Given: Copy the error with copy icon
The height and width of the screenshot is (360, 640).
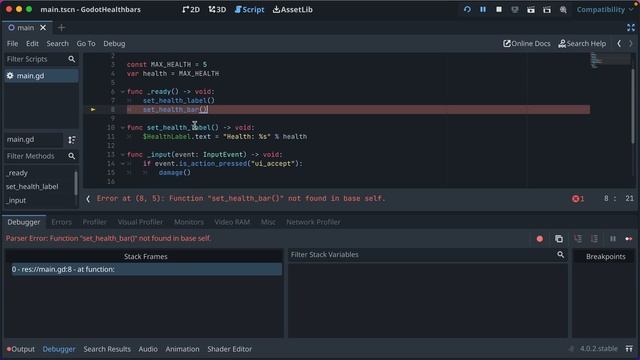Looking at the screenshot, I should 558,239.
